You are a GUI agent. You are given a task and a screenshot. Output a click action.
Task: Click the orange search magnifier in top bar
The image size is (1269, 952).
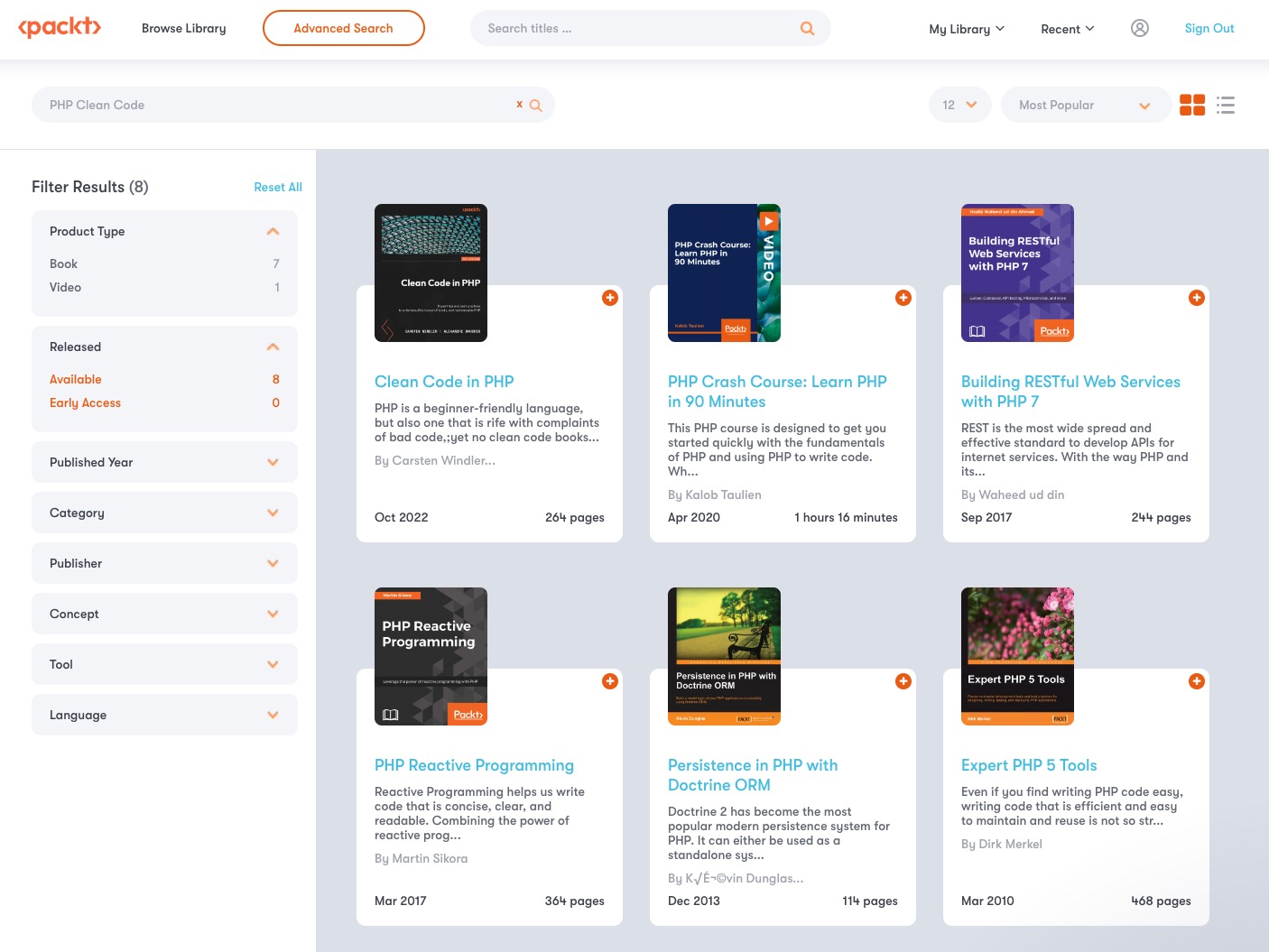point(807,29)
